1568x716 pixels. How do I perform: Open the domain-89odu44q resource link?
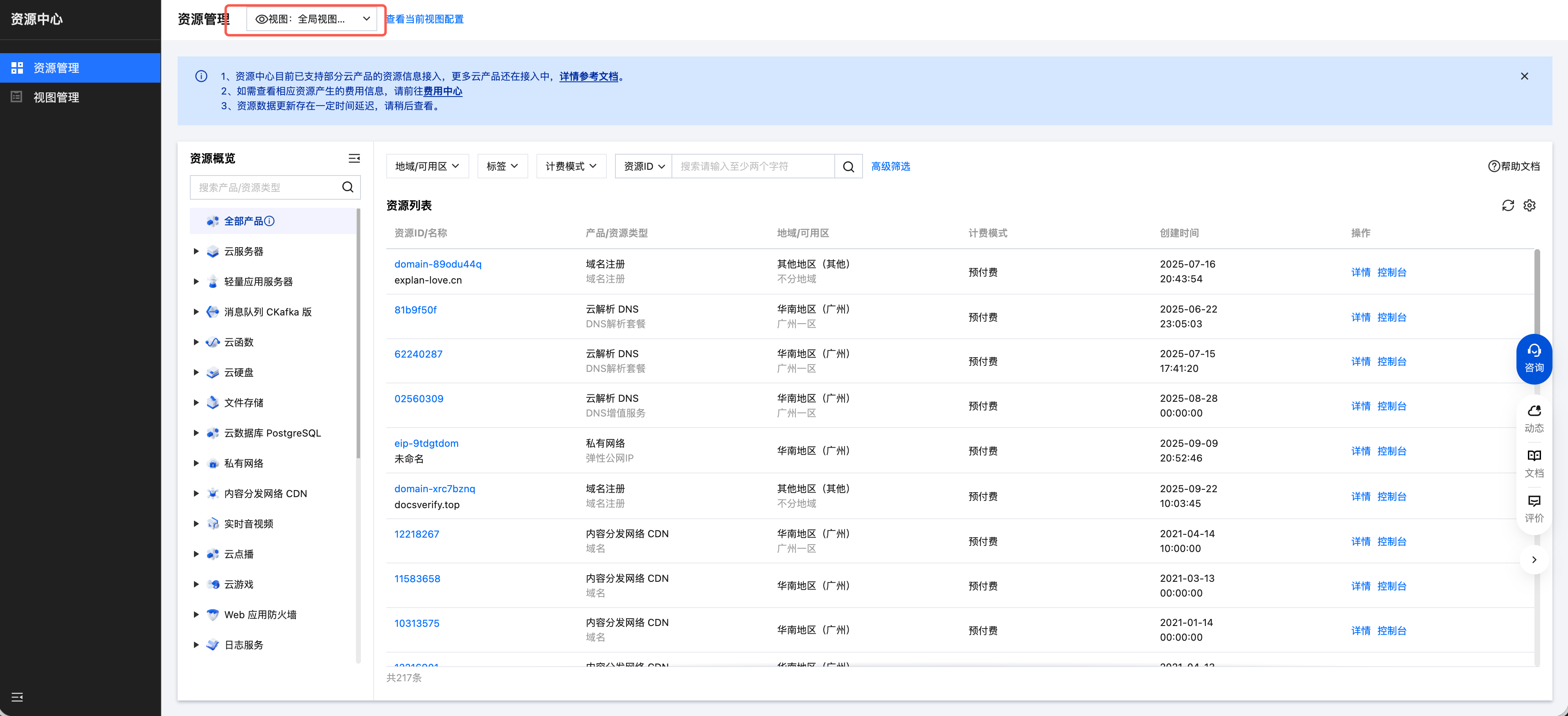coord(437,264)
